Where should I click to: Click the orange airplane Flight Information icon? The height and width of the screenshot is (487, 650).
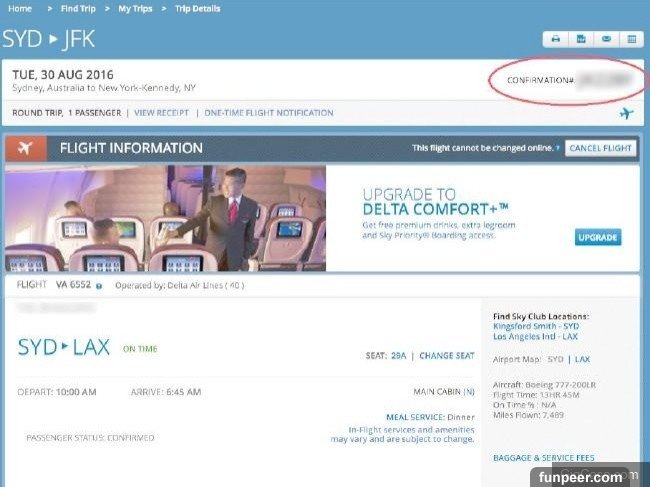click(x=25, y=148)
